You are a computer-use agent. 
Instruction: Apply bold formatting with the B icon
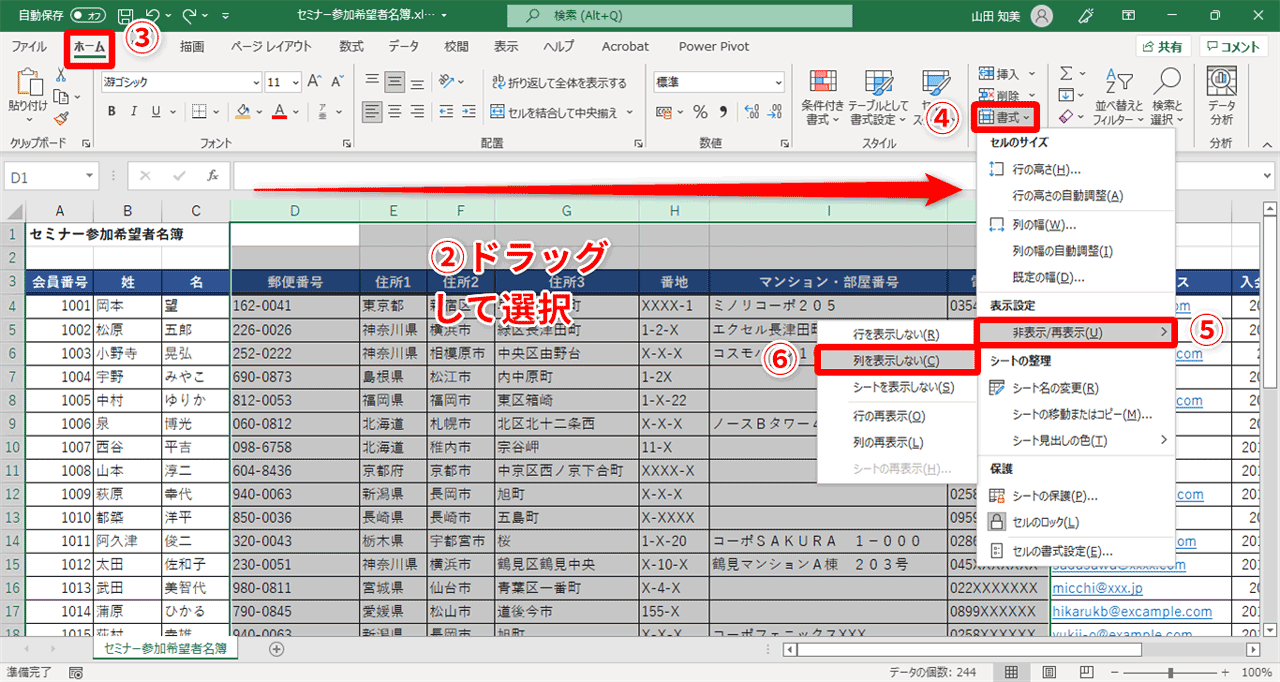tap(110, 110)
